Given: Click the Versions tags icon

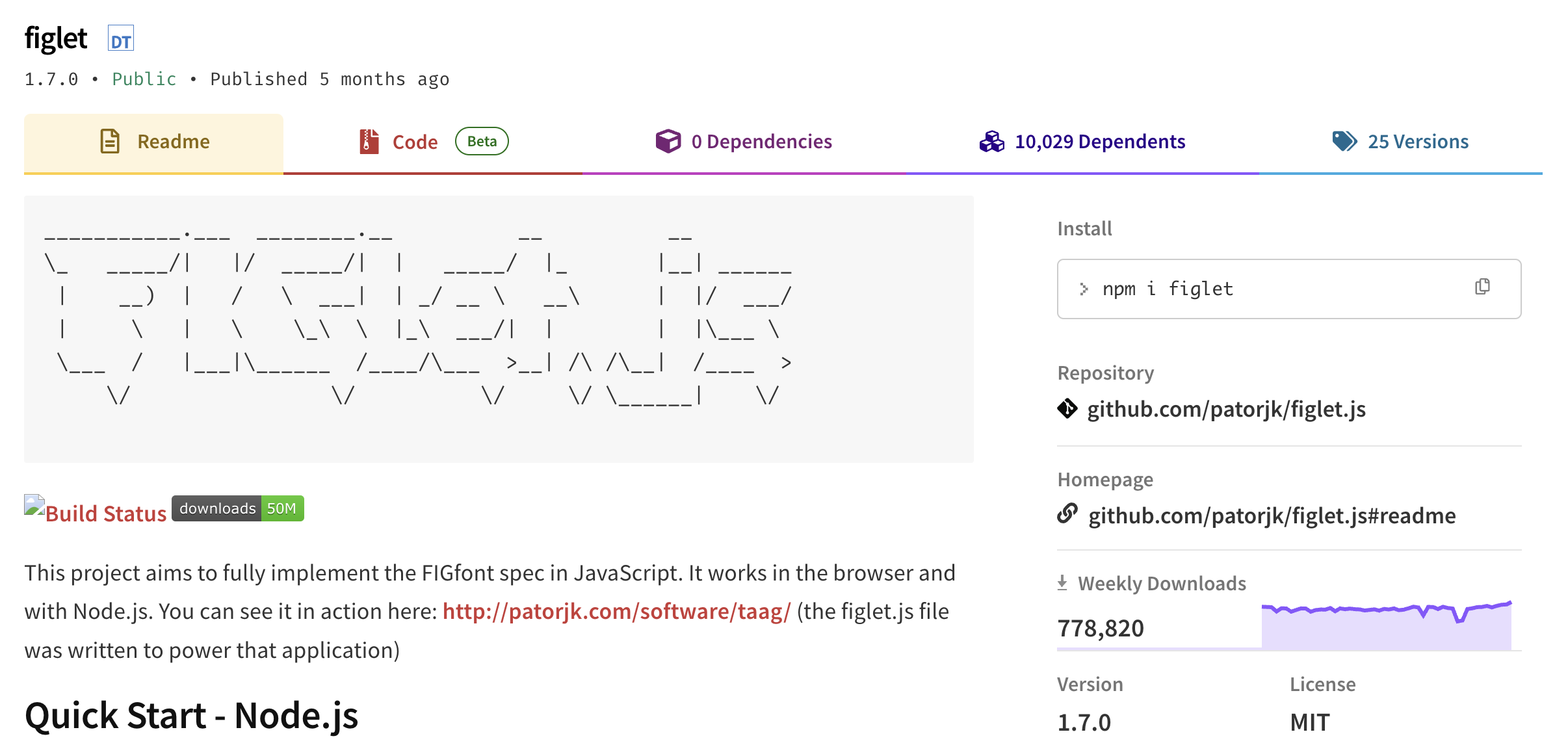Looking at the screenshot, I should tap(1344, 141).
